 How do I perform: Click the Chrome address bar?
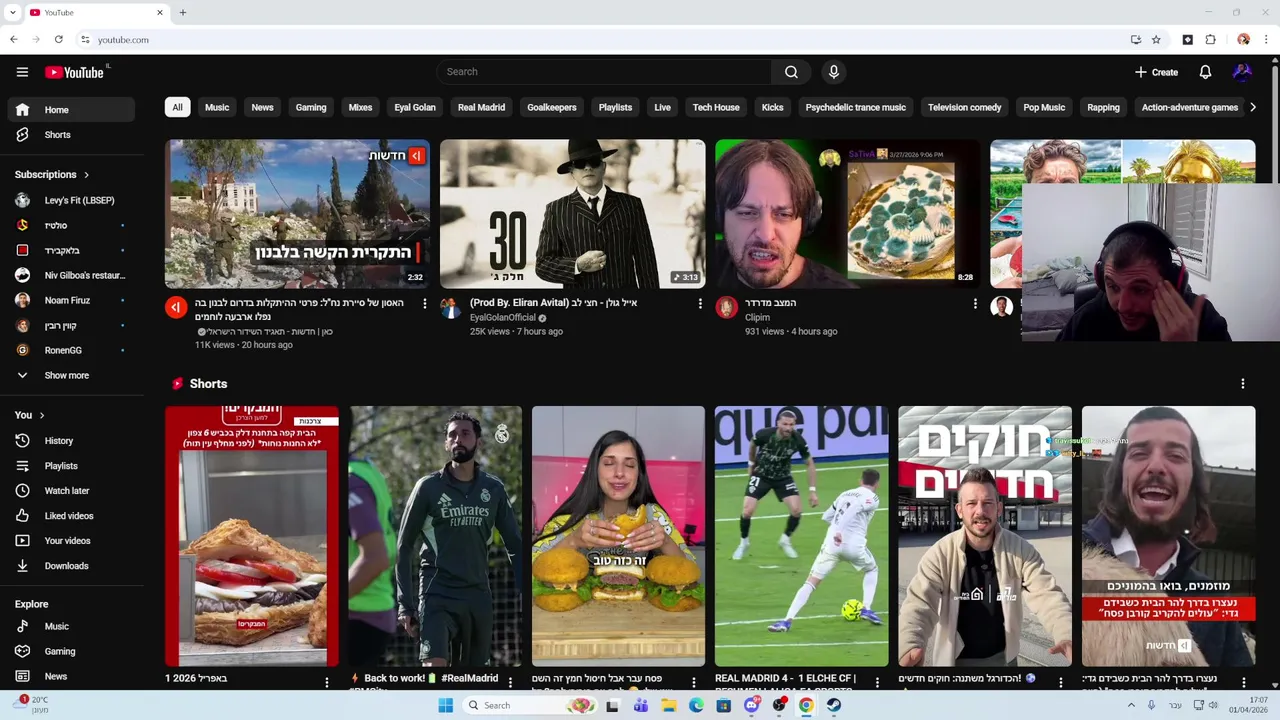(x=600, y=40)
